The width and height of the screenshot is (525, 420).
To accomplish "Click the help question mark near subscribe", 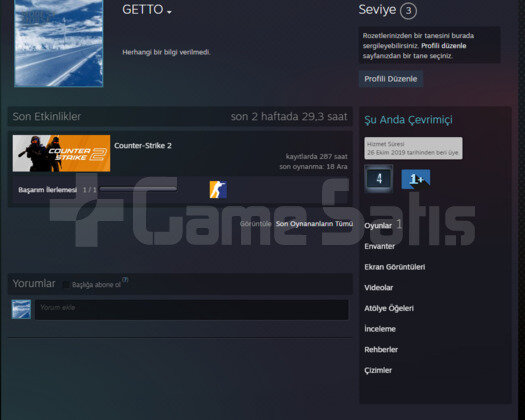I will tap(125, 280).
